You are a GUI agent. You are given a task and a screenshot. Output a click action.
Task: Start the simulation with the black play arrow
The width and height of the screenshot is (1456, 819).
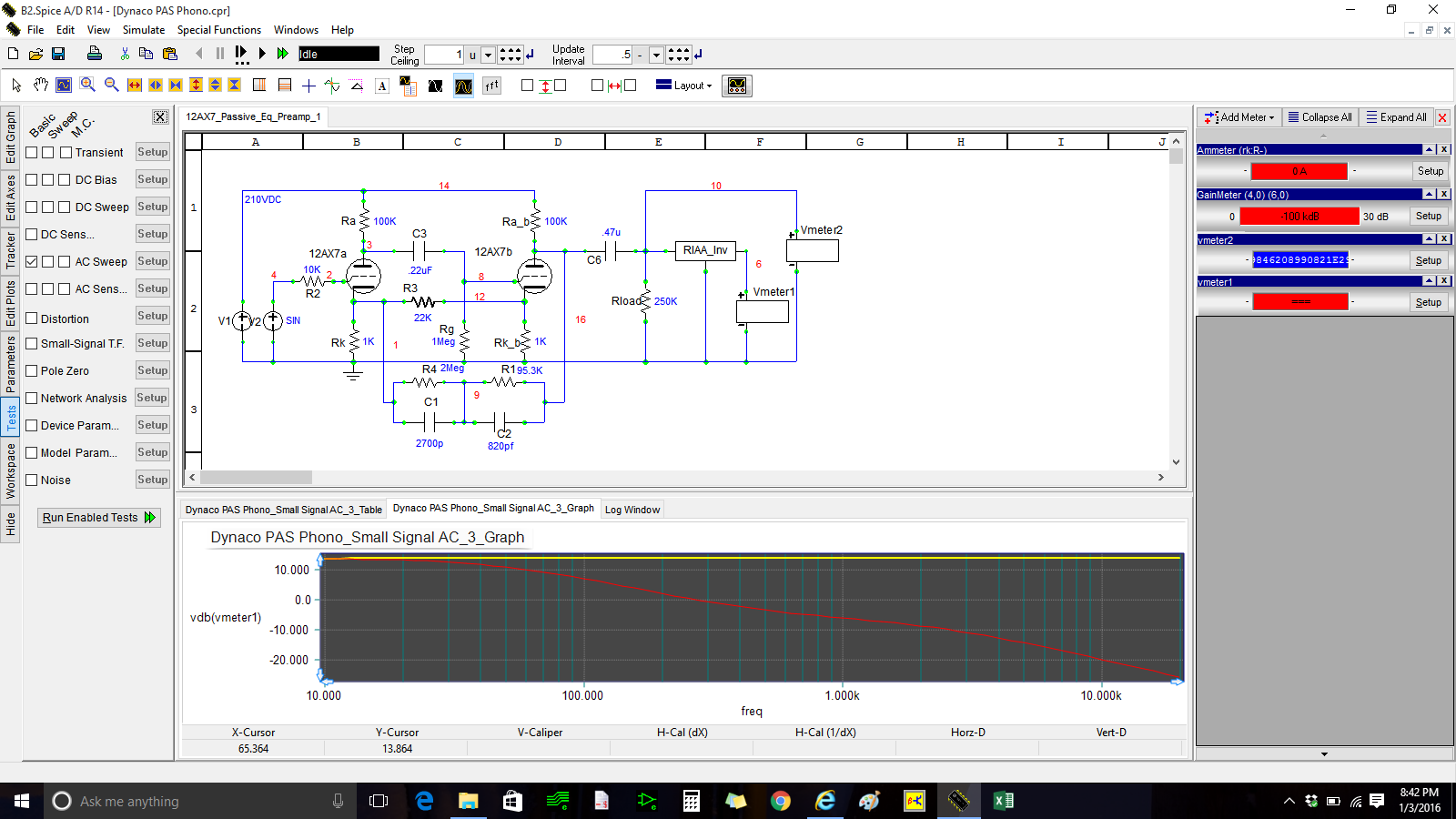[262, 55]
